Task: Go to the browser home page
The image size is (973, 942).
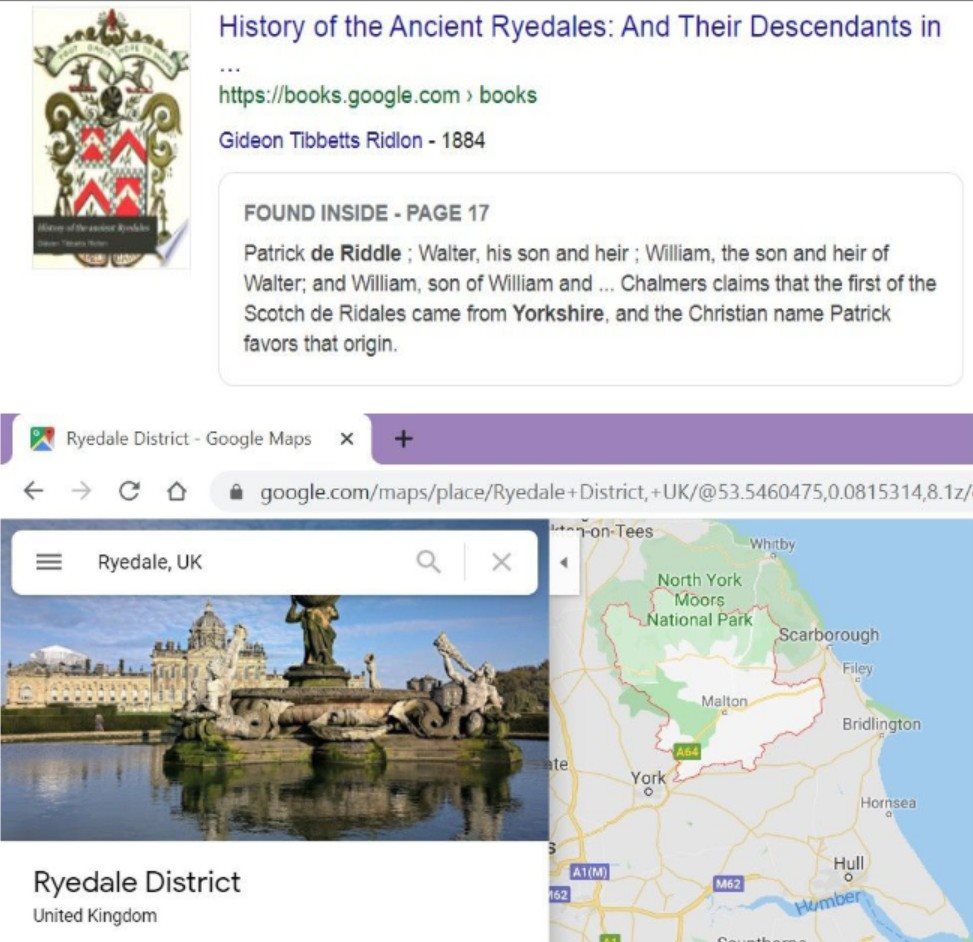Action: click(x=177, y=491)
